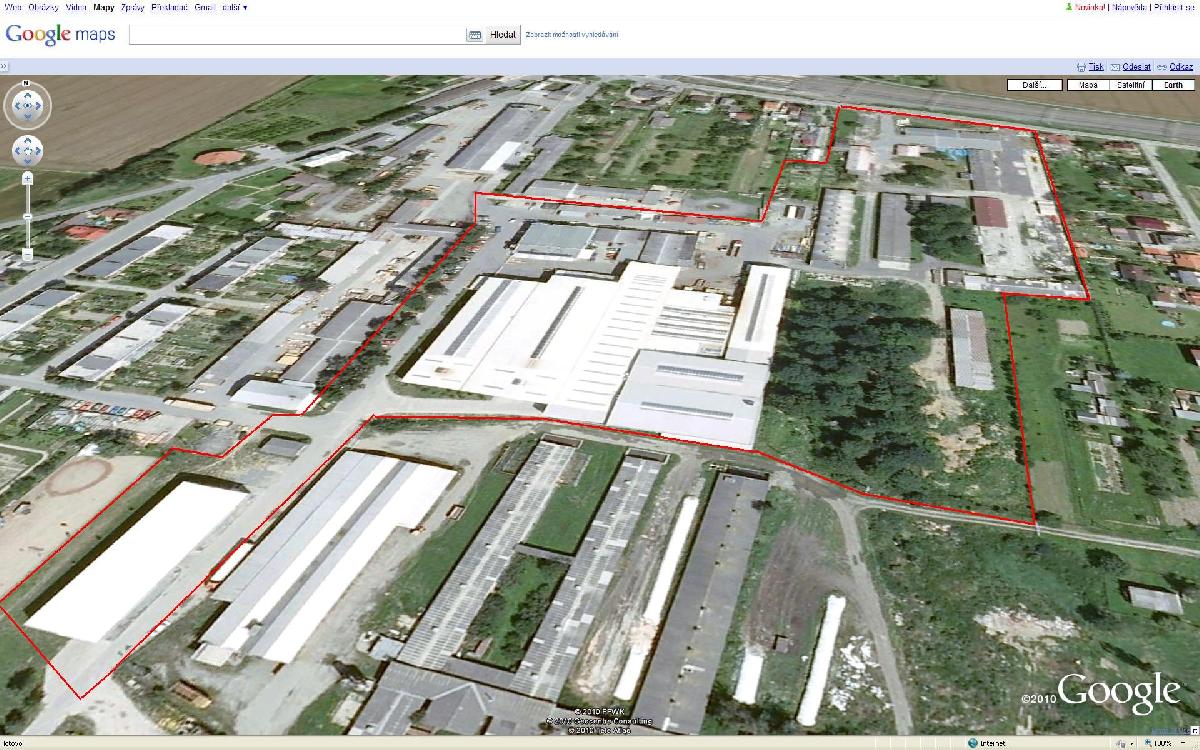Tilt view up with look-around joystick
Screen dimensions: 1200x750
pos(28,94)
